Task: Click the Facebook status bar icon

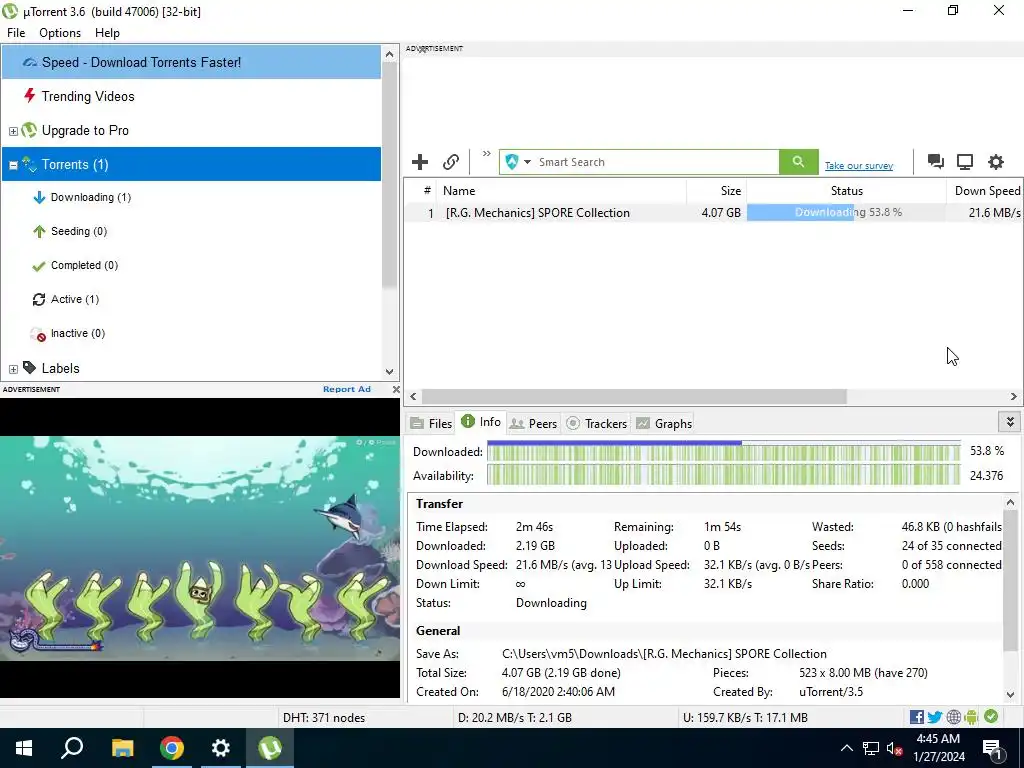Action: coord(916,717)
